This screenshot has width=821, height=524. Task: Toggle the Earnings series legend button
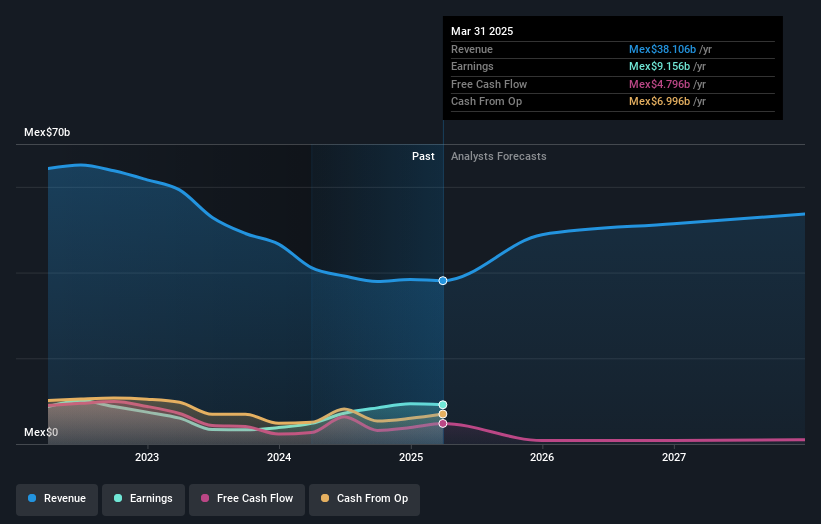143,499
